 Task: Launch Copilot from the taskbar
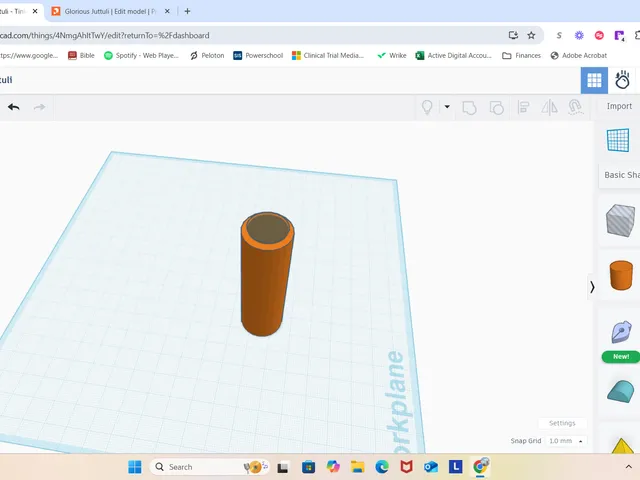[333, 467]
